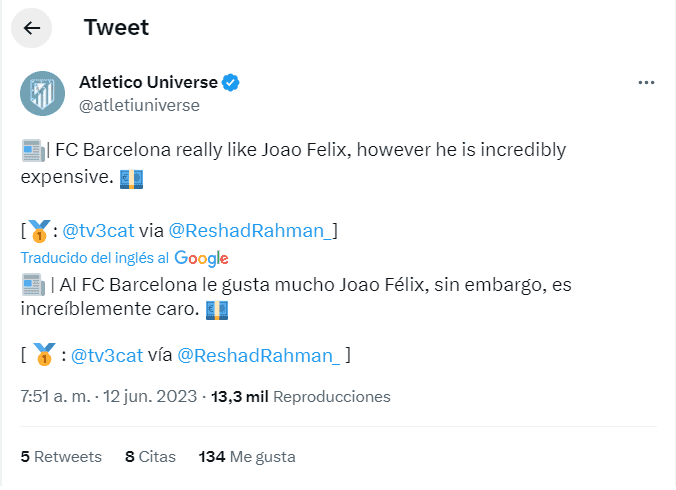The image size is (676, 490).
Task: Click the back arrow icon
Action: pyautogui.click(x=32, y=28)
